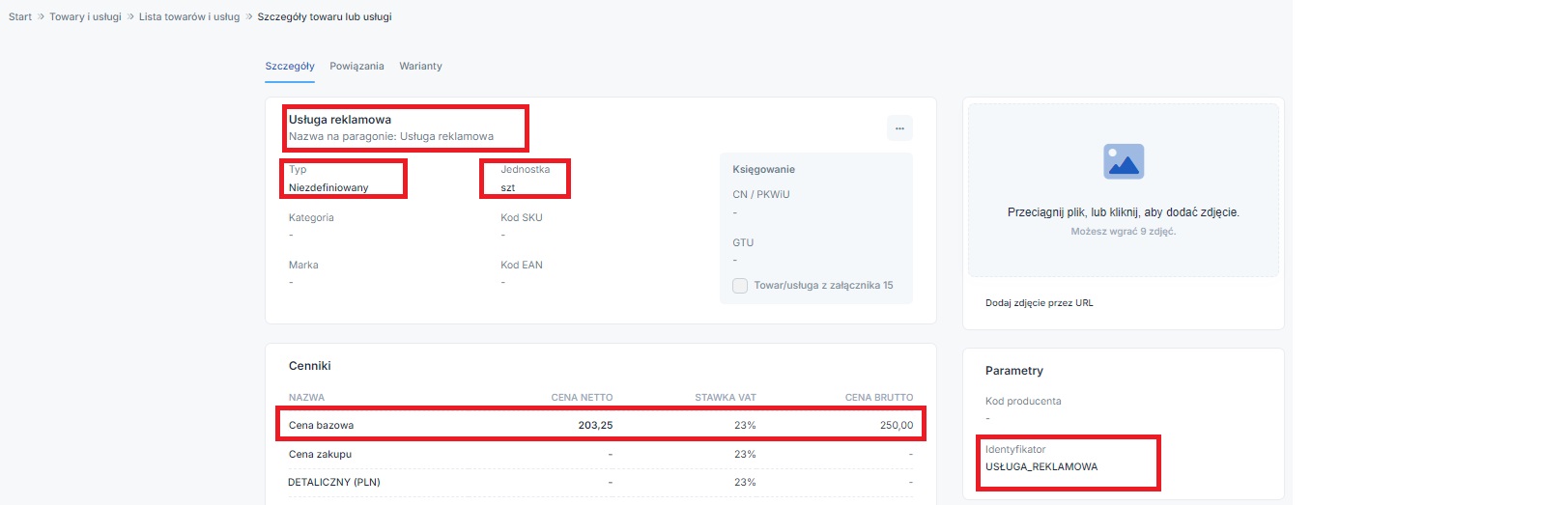Switch to the Powiązania tab
This screenshot has width=1568, height=505.
click(356, 67)
